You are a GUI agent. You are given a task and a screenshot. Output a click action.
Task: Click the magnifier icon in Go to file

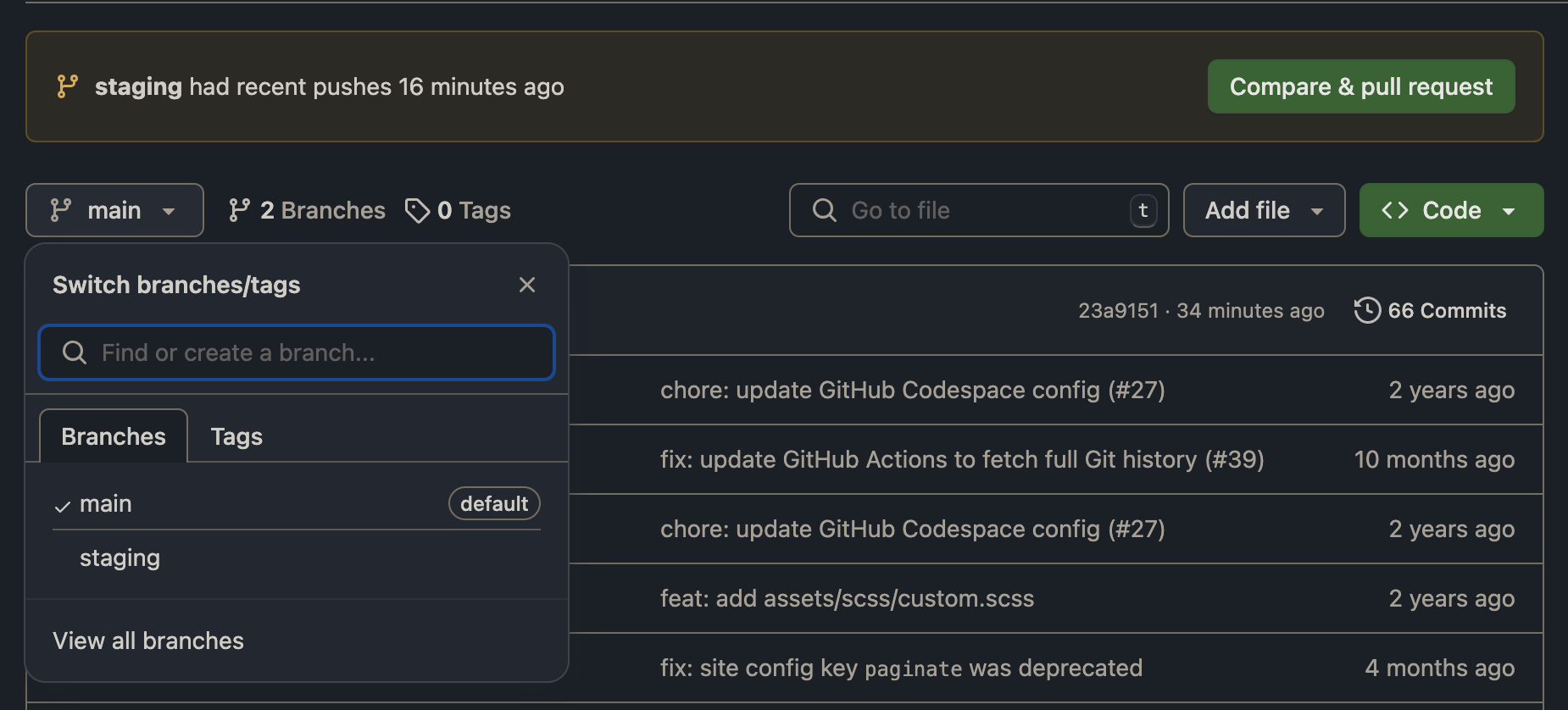click(x=824, y=210)
